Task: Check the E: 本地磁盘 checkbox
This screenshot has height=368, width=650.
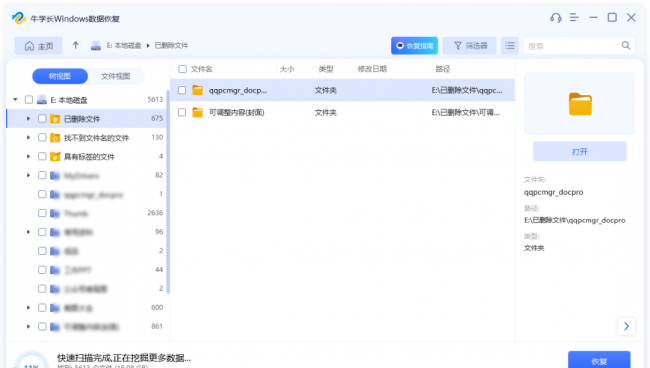Action: coord(29,99)
